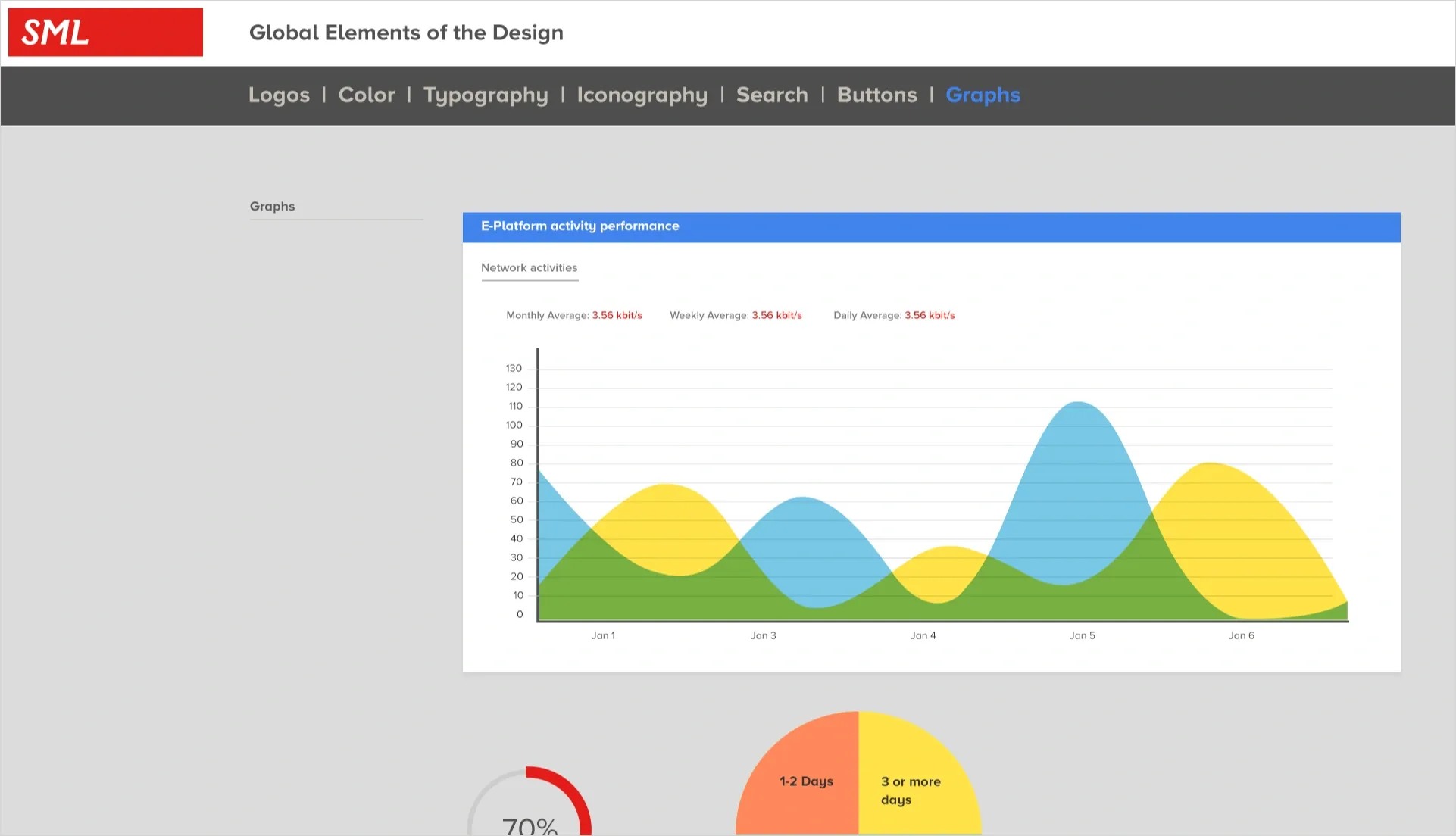Open the Typography nav link
The width and height of the screenshot is (1456, 836).
coord(486,95)
